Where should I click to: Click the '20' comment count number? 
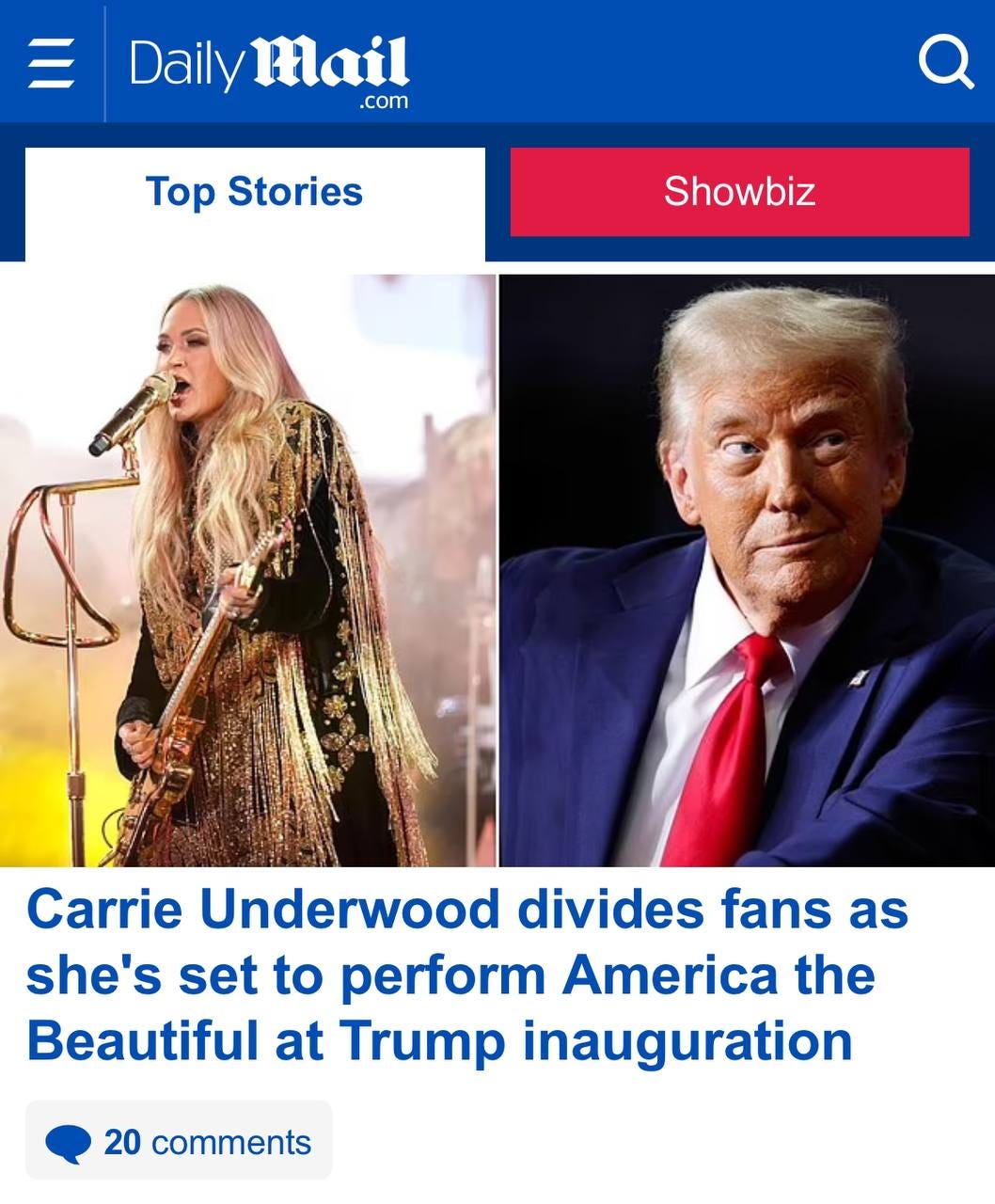click(x=122, y=1142)
